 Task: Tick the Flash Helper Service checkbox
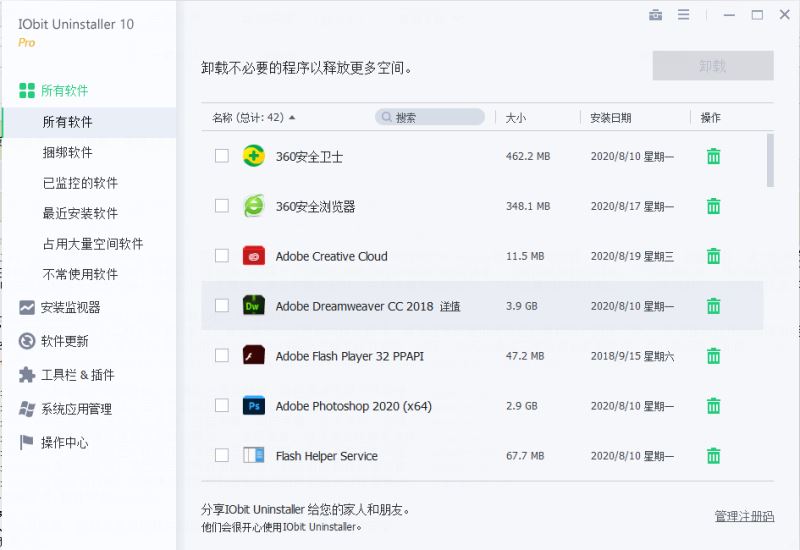[222, 455]
